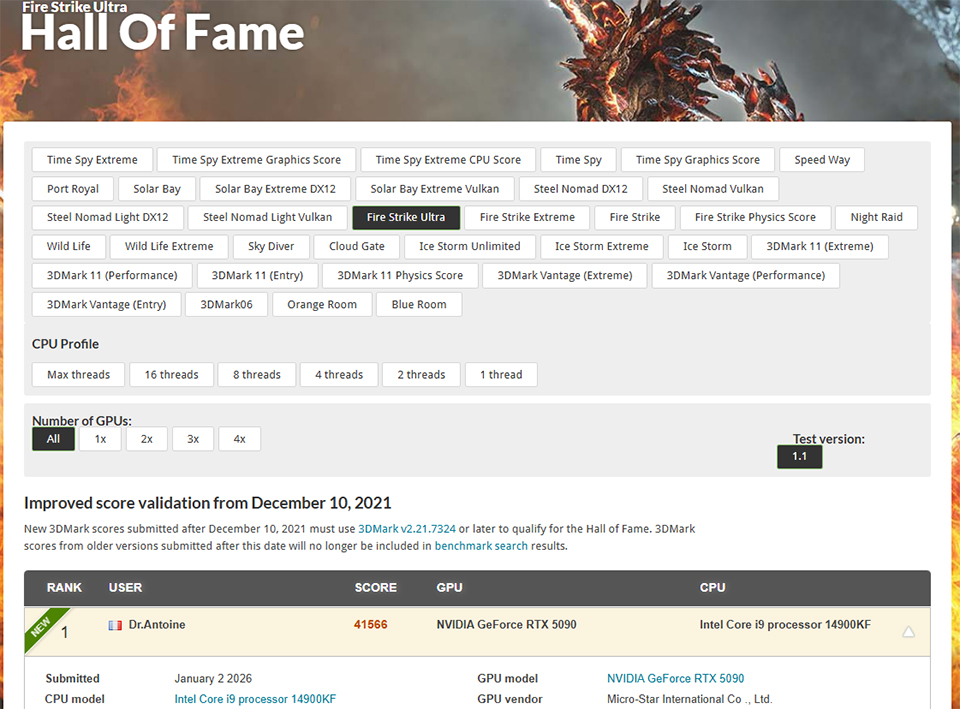Open the Wild Life Extreme results

[x=171, y=246]
